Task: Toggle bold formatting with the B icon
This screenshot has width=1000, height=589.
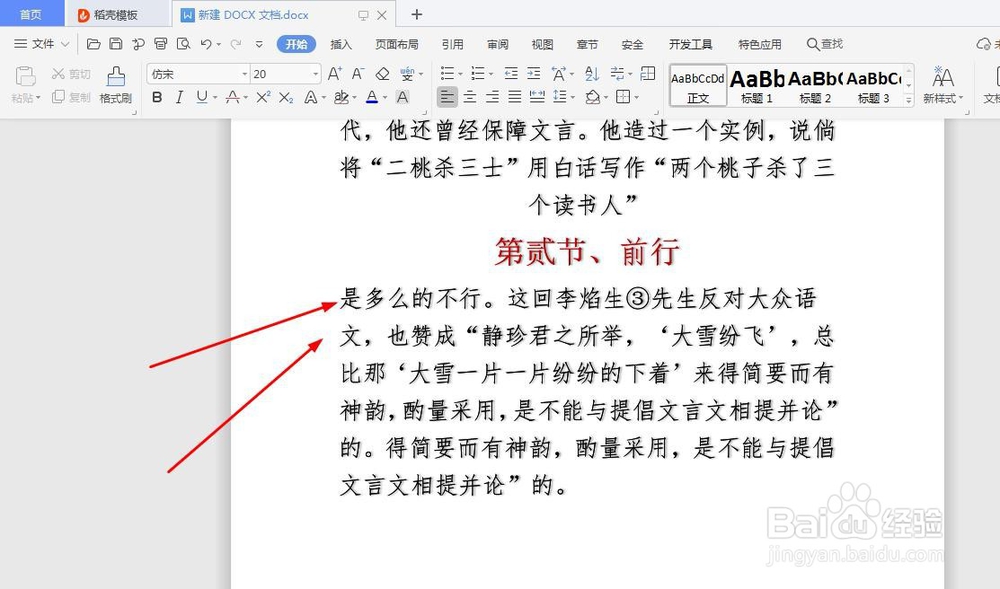Action: point(157,96)
